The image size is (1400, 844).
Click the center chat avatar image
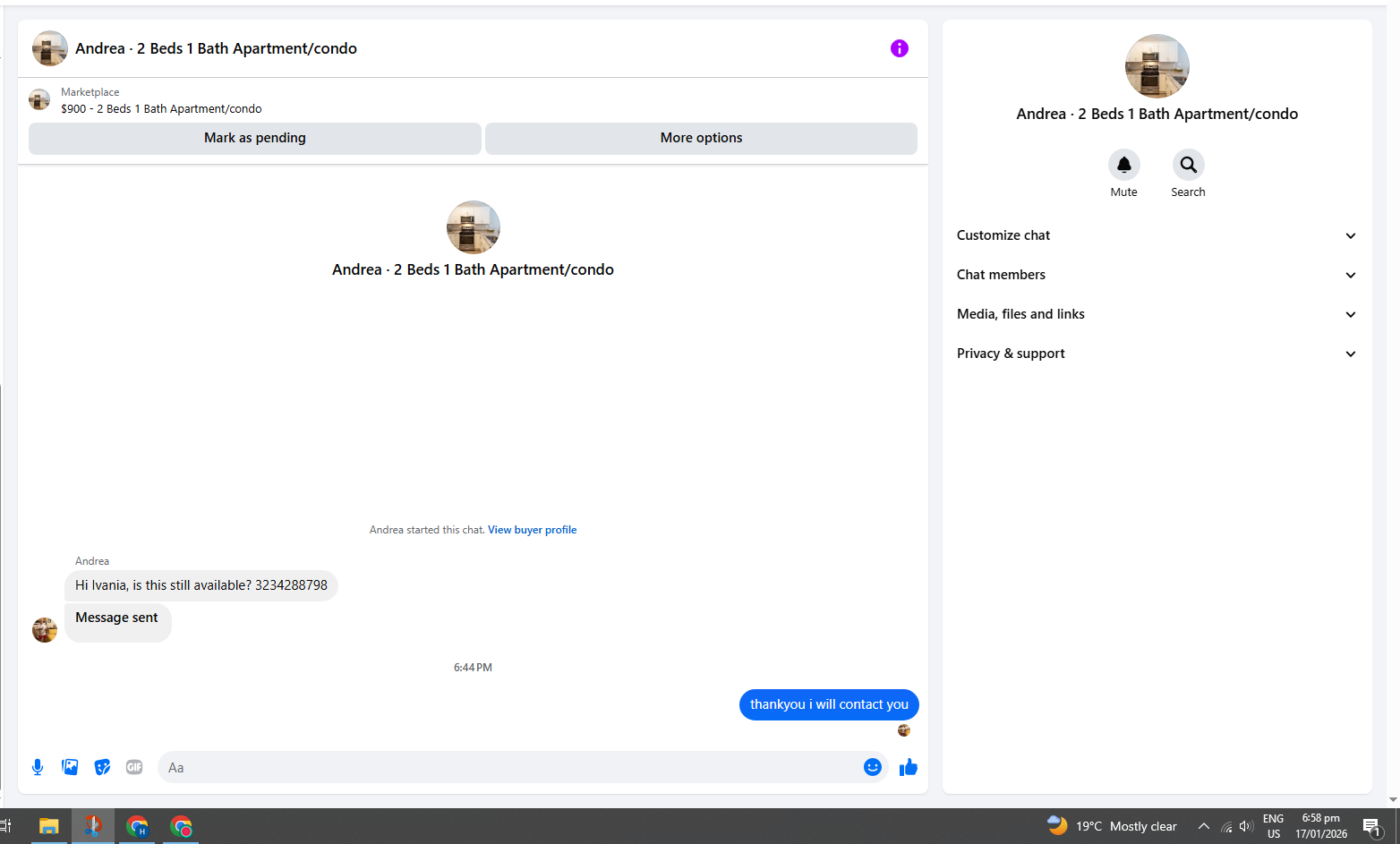point(474,227)
